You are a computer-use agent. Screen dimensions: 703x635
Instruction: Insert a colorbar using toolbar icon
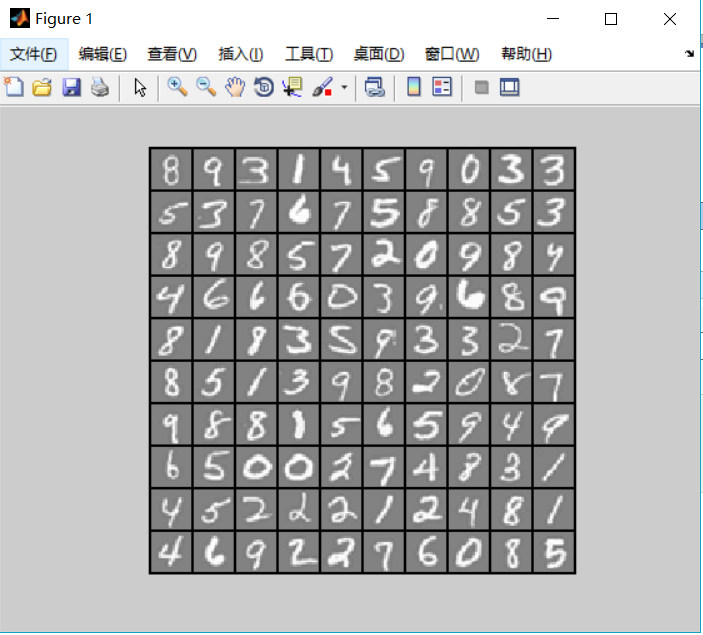413,87
